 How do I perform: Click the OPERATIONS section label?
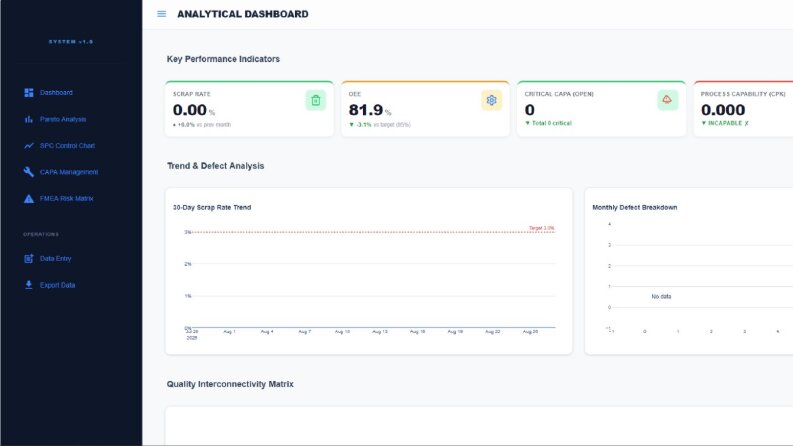(x=41, y=235)
